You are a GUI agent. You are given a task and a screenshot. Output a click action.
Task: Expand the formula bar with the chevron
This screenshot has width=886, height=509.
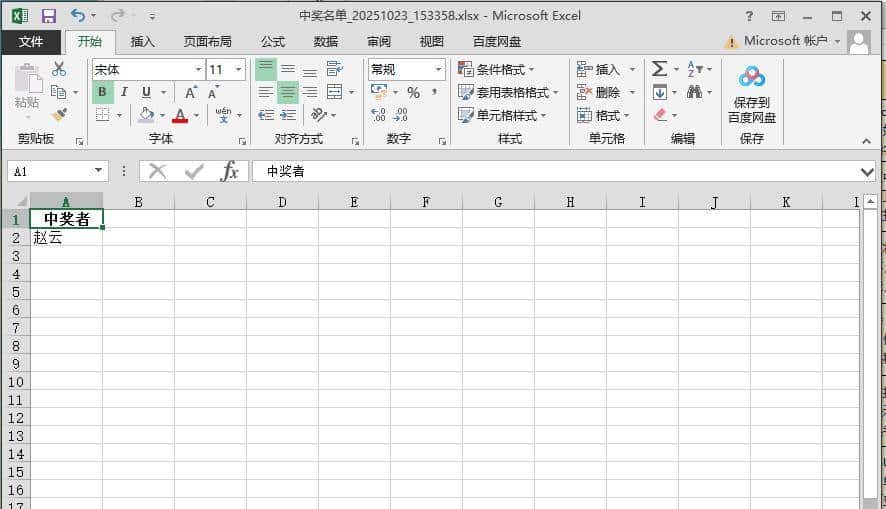tap(867, 172)
